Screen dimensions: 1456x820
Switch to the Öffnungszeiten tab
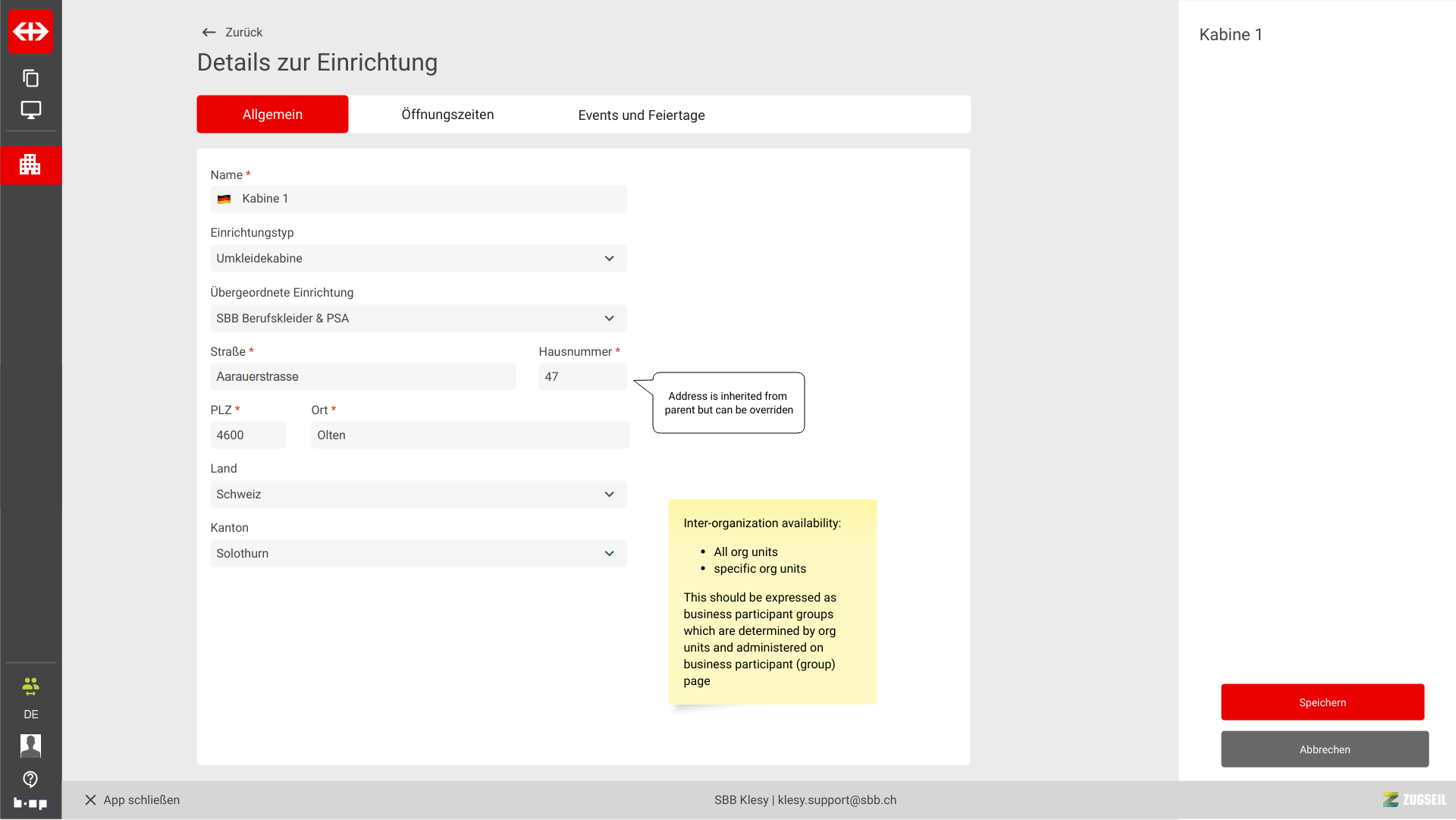coord(447,115)
